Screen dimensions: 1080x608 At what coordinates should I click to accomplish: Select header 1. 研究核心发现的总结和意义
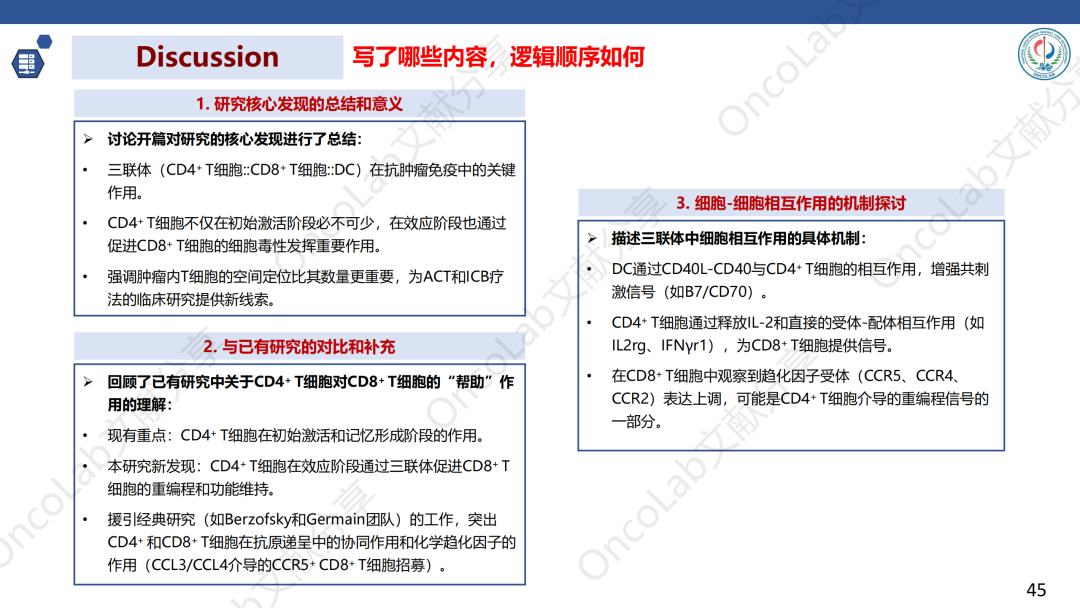click(x=299, y=104)
